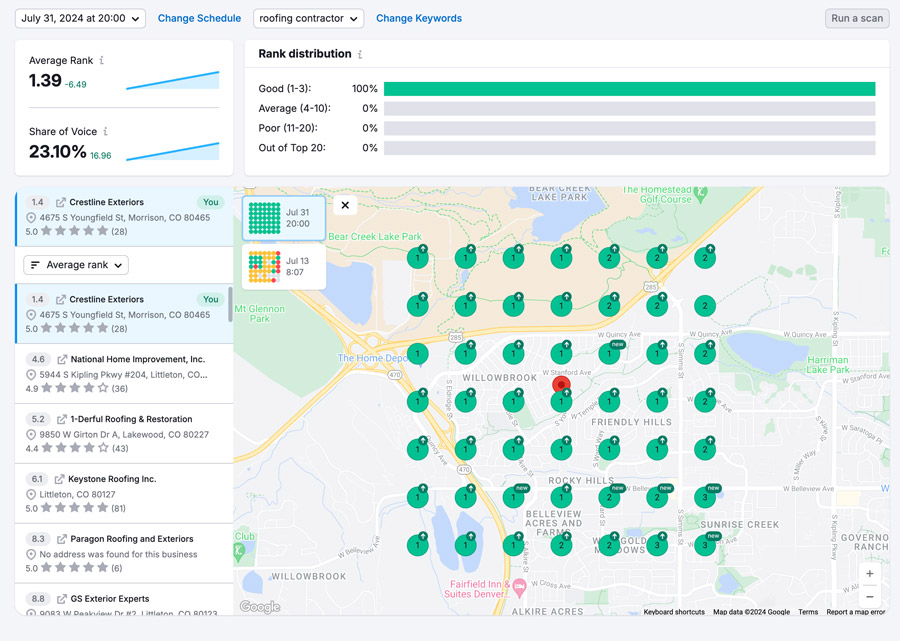Click the Average Rank info icon
This screenshot has width=900, height=641.
tap(102, 61)
